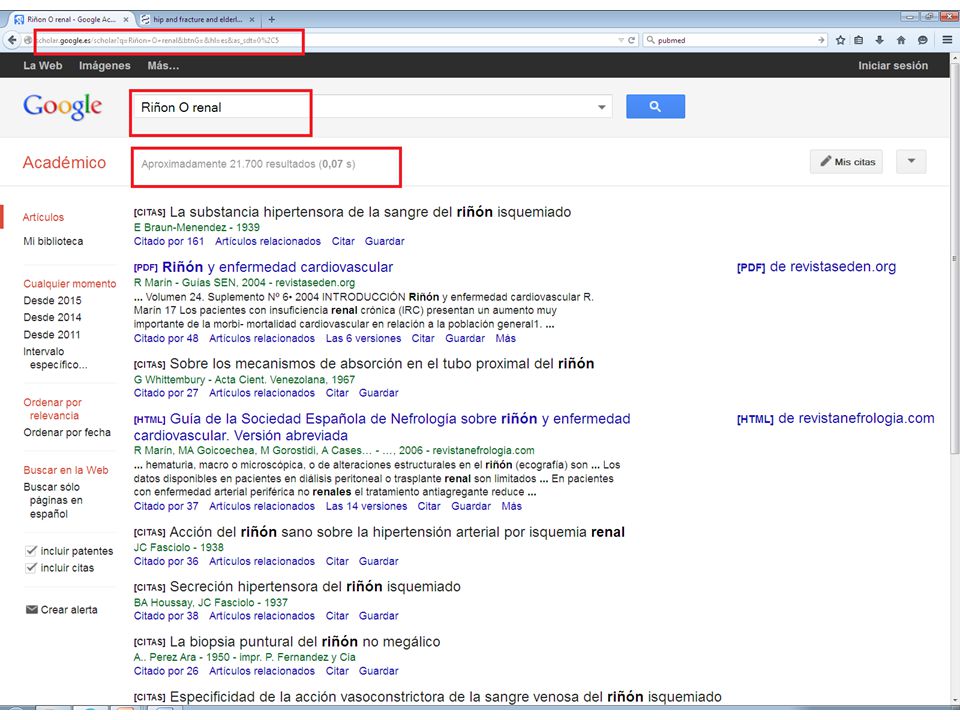Image resolution: width=960 pixels, height=720 pixels.
Task: Open Riñón y enfermedad cardiovascular result
Action: [277, 267]
